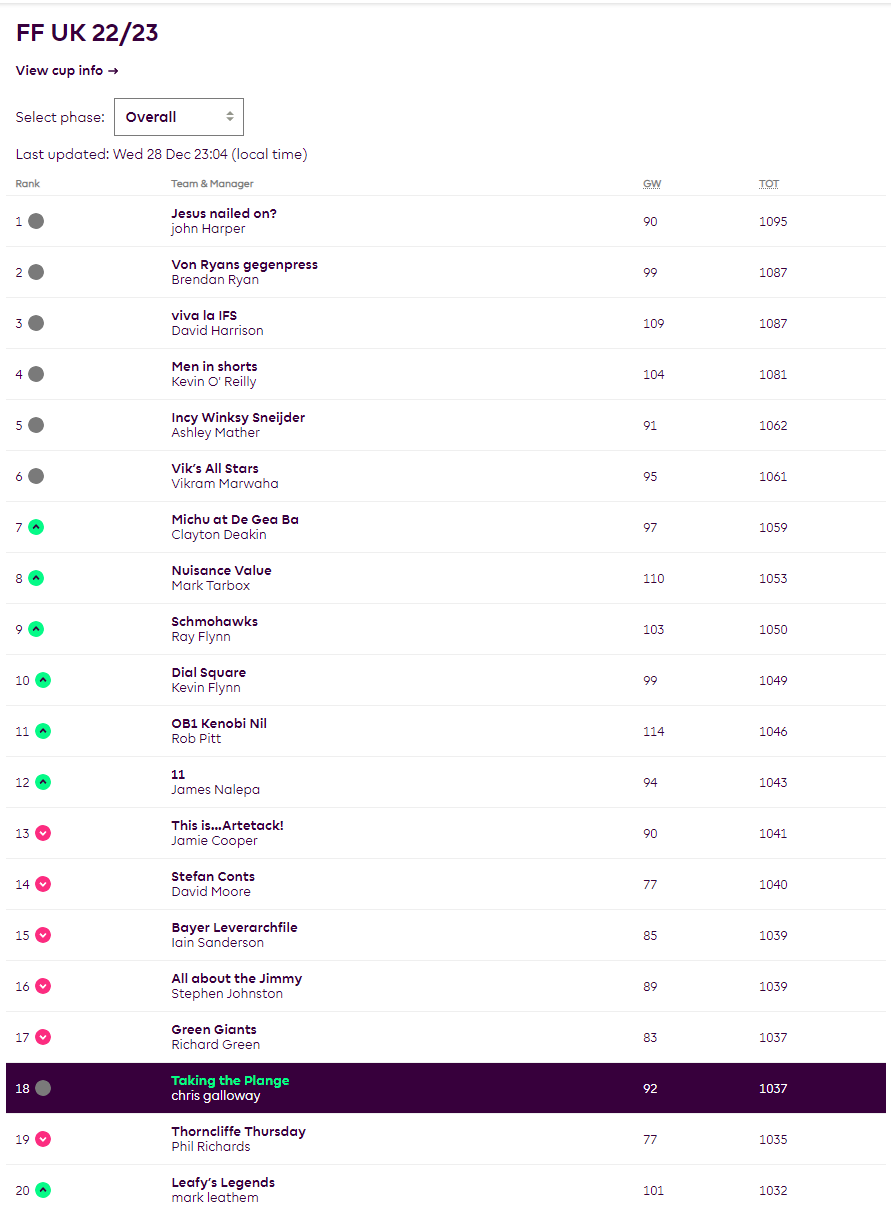This screenshot has height=1212, width=891.
Task: Click green up arrow beside rank 11
Action: pos(43,731)
